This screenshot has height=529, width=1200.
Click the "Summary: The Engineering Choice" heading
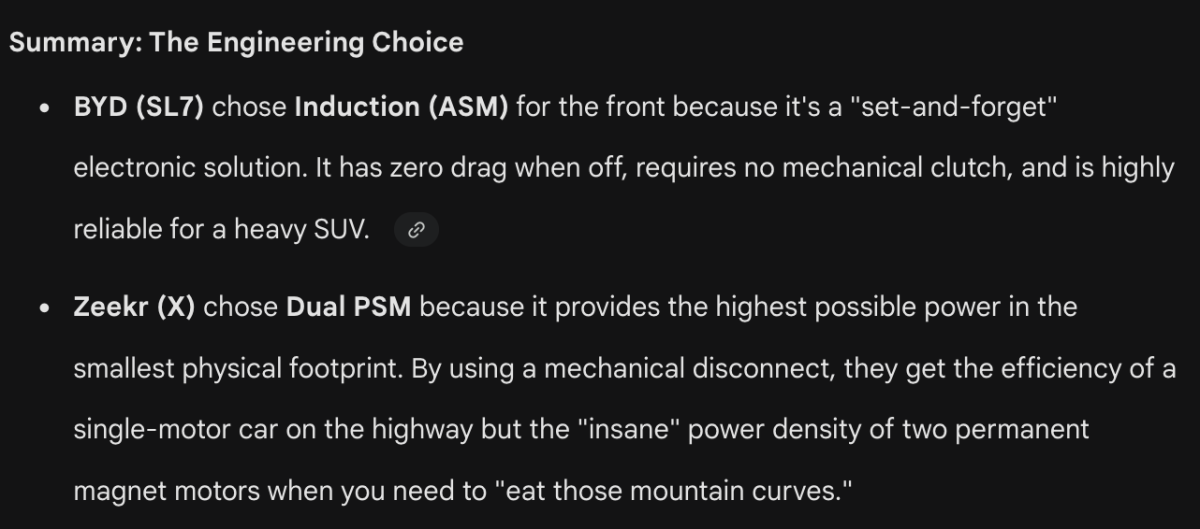[x=236, y=43]
